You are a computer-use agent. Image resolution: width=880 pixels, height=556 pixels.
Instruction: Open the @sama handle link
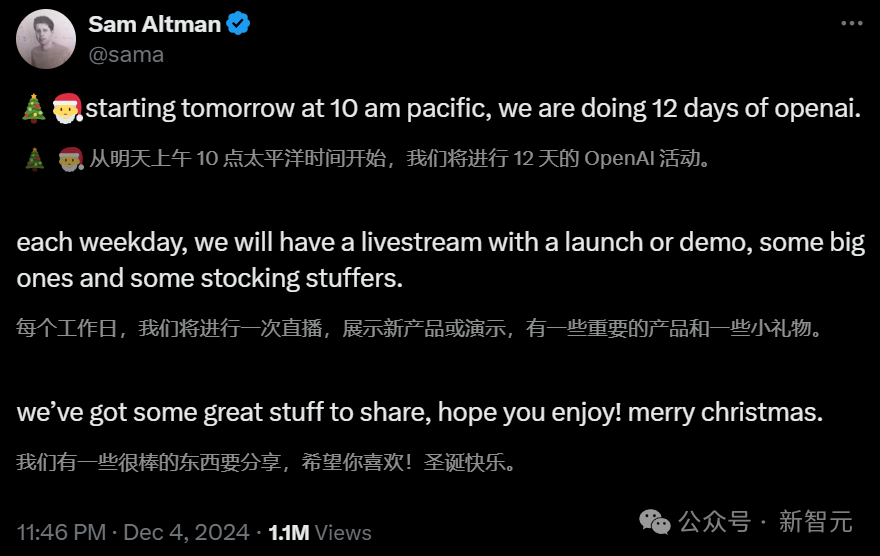pos(126,54)
